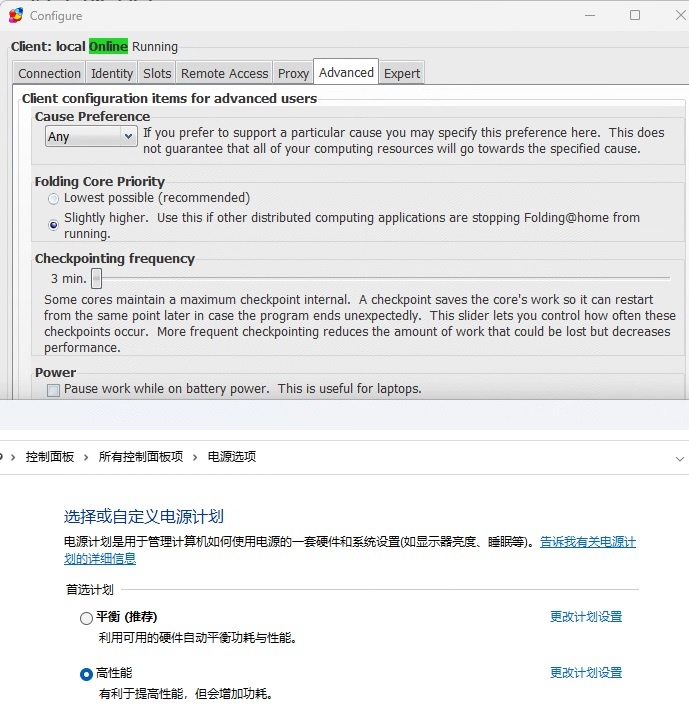Select the Slightly higher priority option

pos(53,225)
